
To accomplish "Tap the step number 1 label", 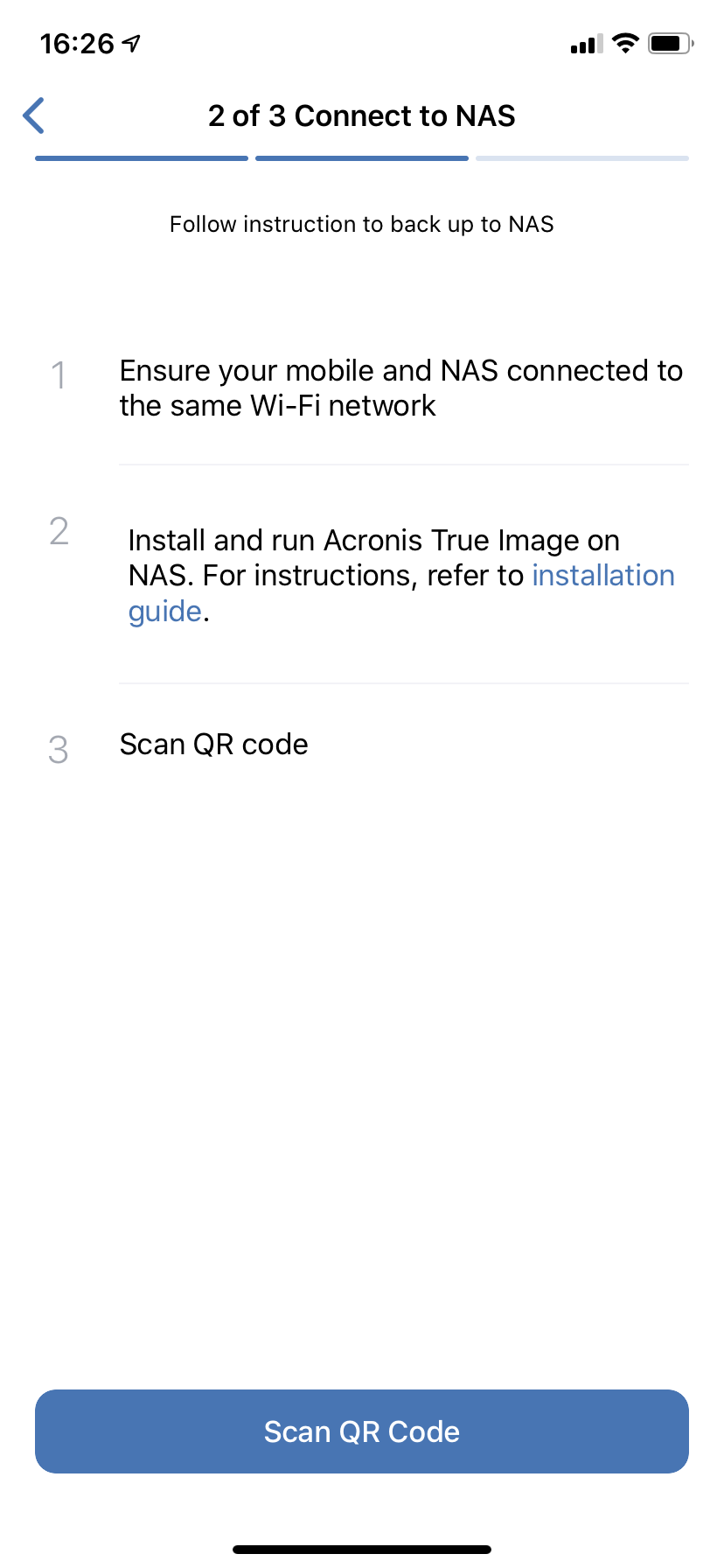I will 59,375.
